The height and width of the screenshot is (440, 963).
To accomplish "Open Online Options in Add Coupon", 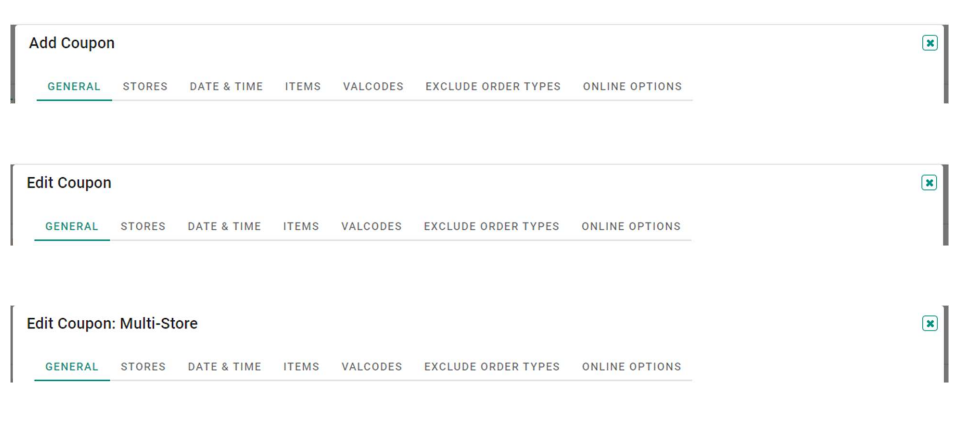I will [x=633, y=87].
